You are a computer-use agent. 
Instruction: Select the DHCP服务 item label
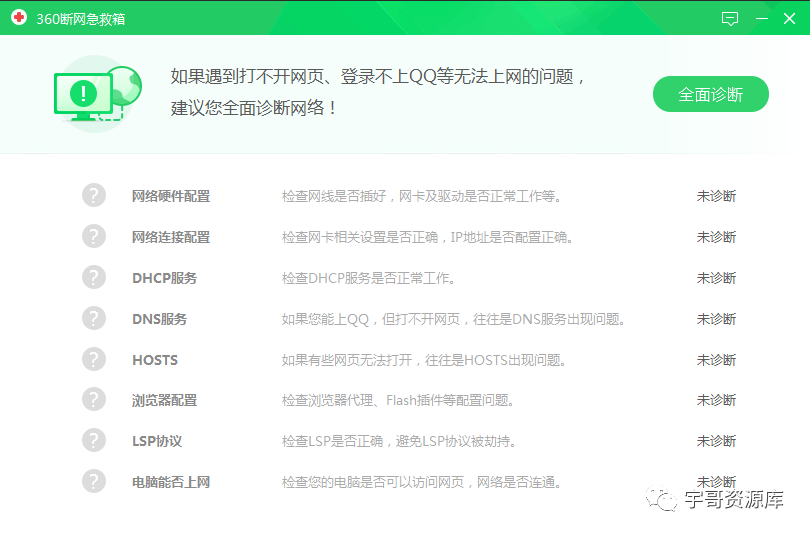[x=164, y=278]
